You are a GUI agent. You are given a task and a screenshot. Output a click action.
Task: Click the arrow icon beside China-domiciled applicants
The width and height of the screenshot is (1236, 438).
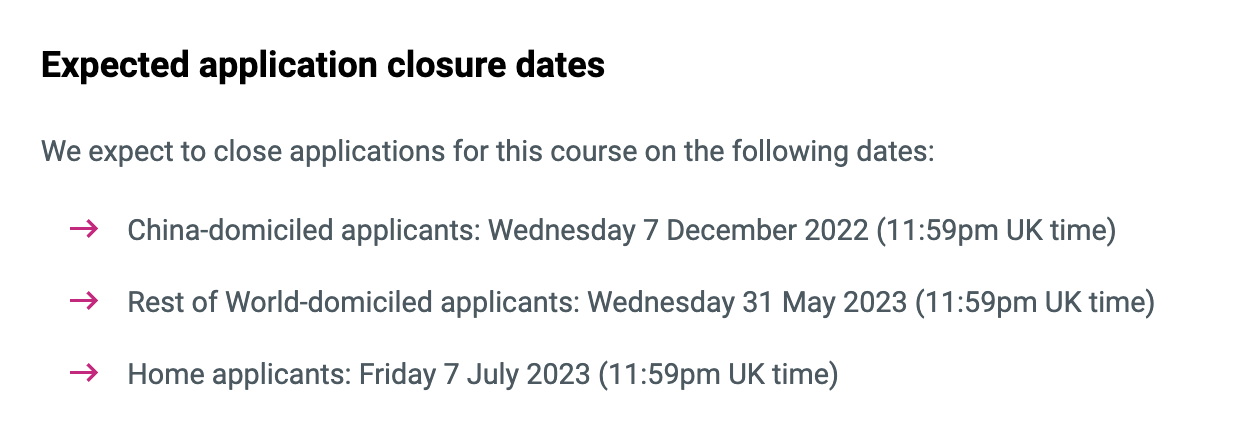pyautogui.click(x=84, y=230)
